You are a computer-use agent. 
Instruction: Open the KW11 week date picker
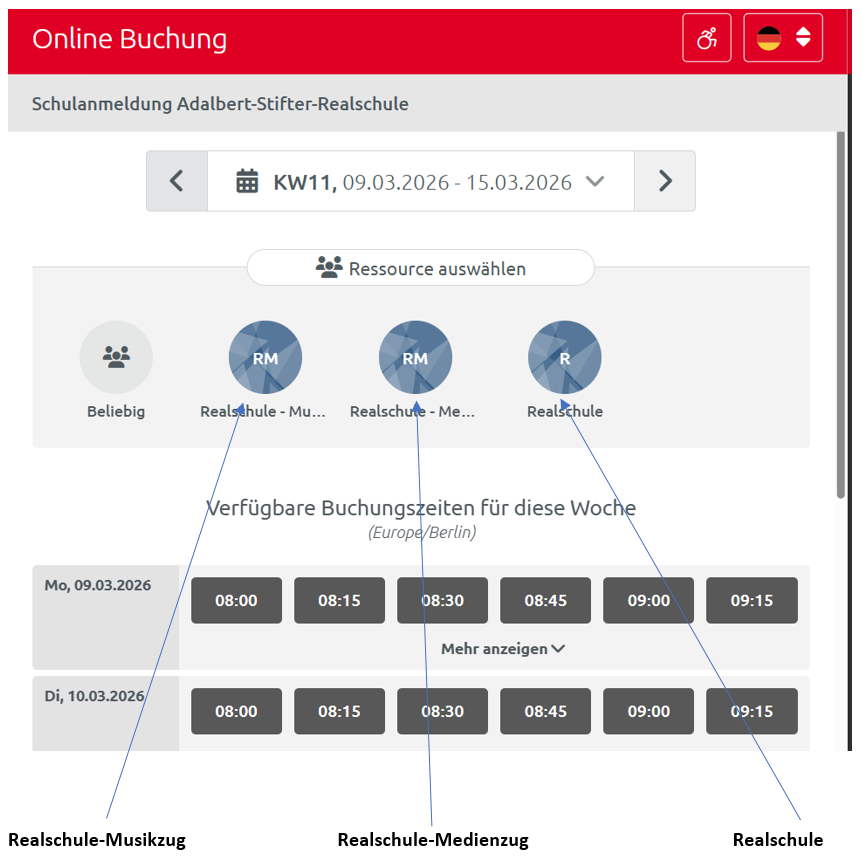[421, 181]
